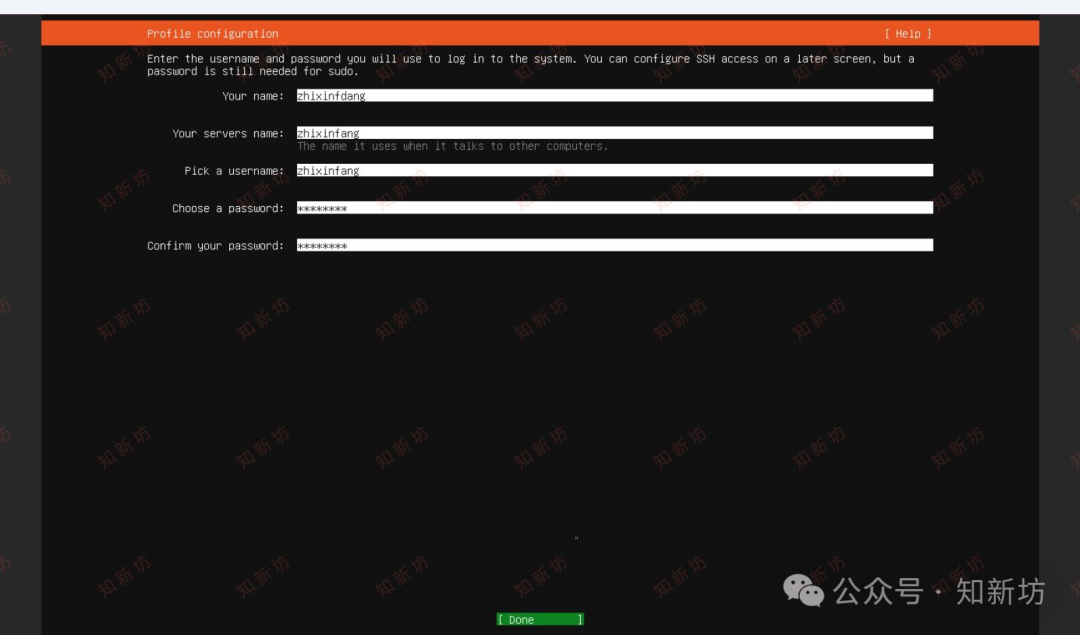Screen dimensions: 1080x635
Task: Click the 'Pick a username:' label
Action: [x=234, y=170]
